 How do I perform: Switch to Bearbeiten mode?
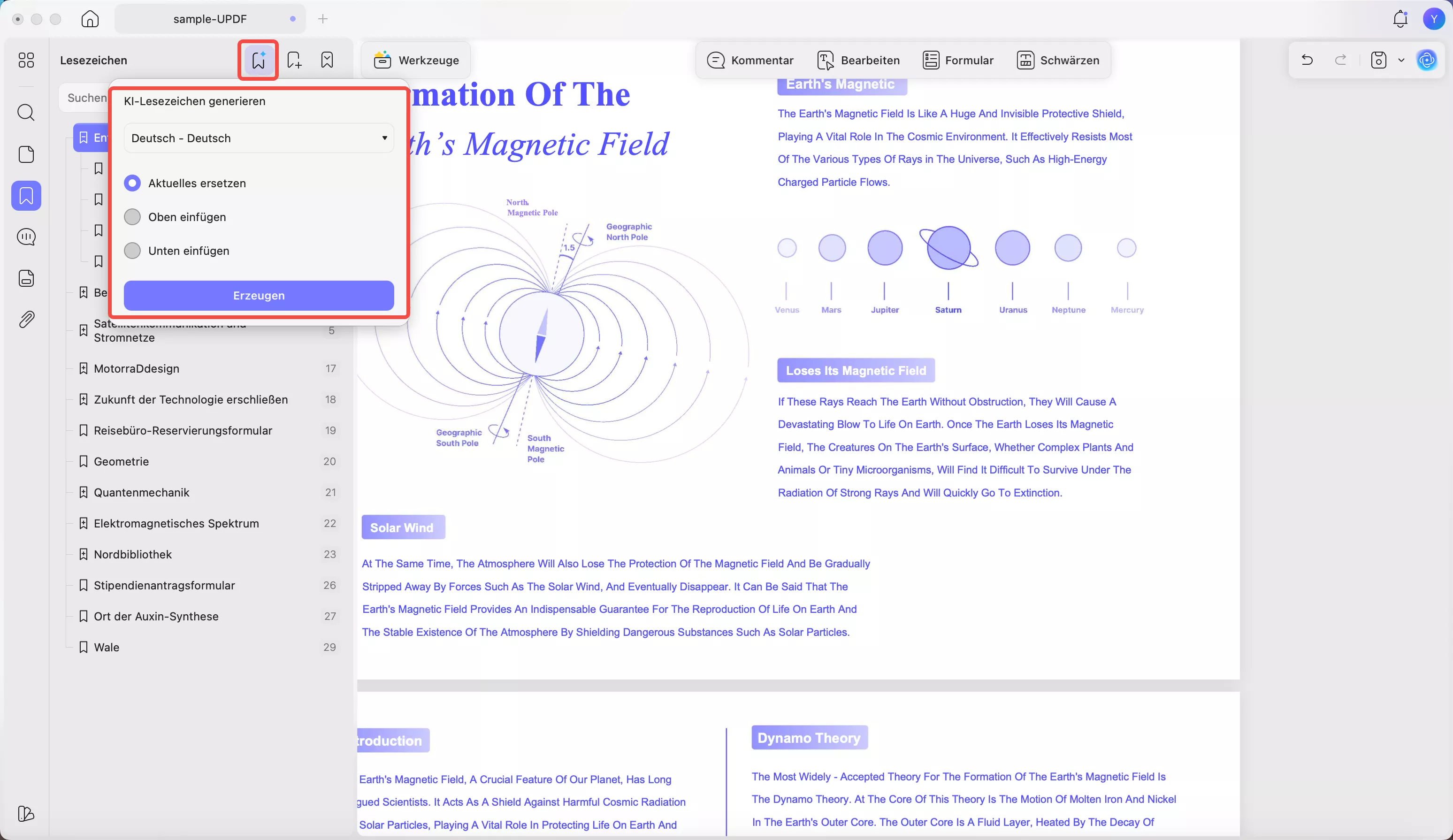(858, 60)
